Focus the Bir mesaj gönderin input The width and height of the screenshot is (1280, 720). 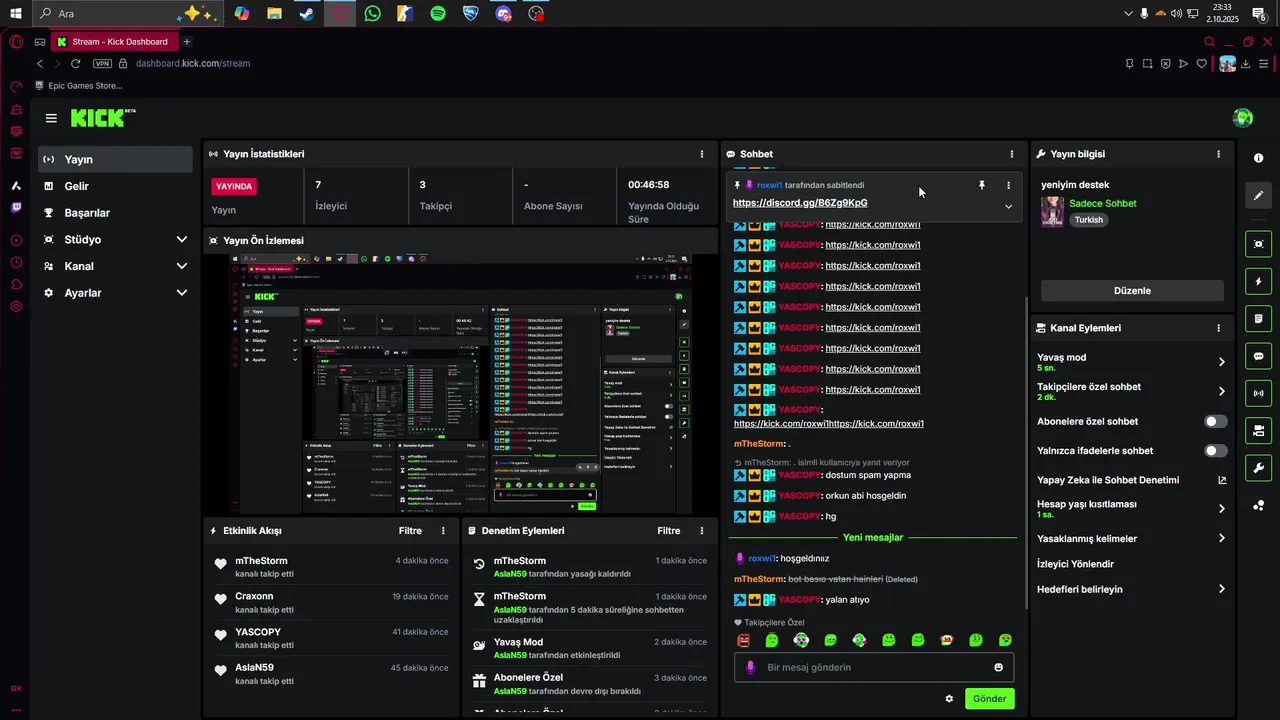(874, 667)
